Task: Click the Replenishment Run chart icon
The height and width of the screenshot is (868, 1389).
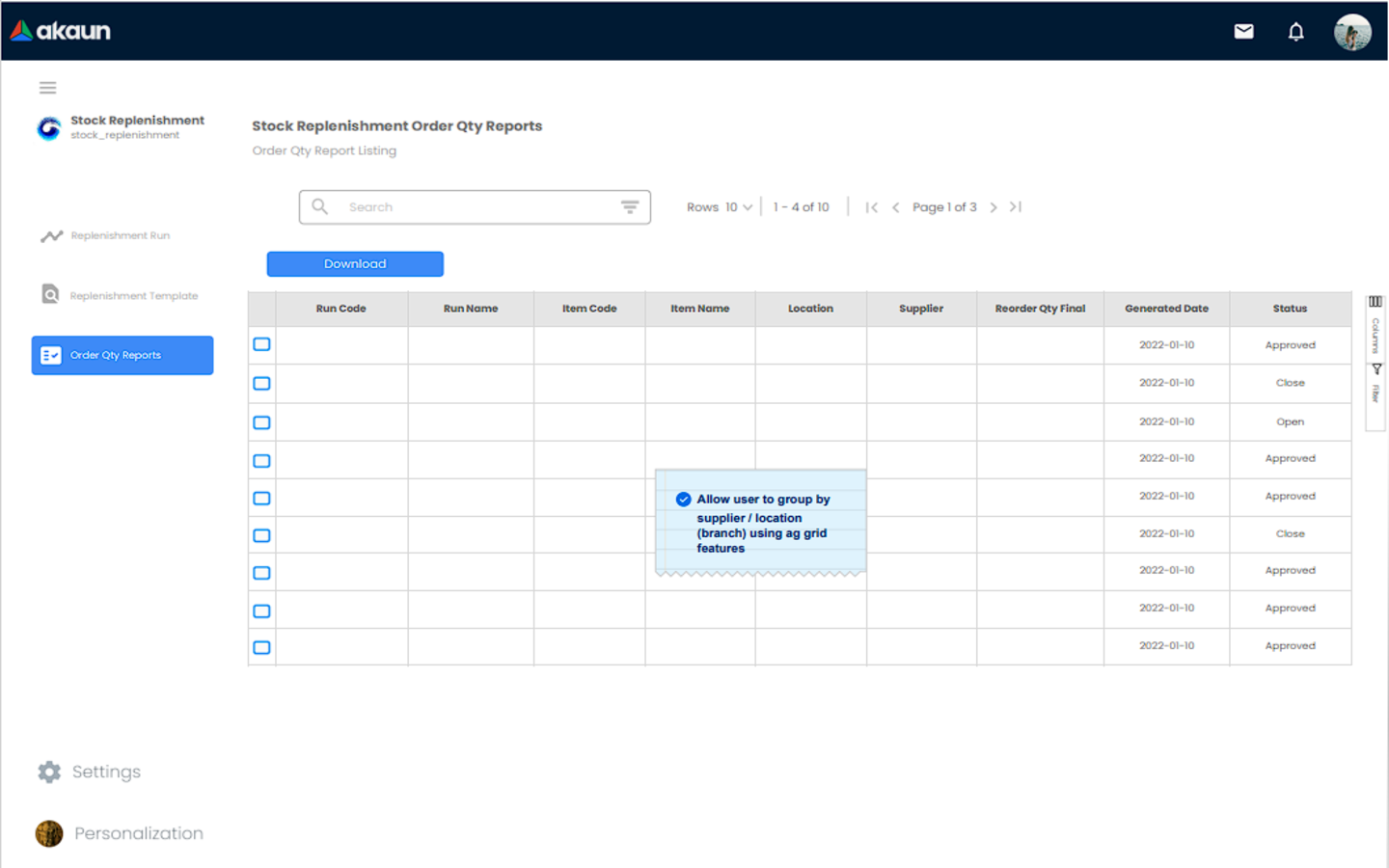Action: 51,236
